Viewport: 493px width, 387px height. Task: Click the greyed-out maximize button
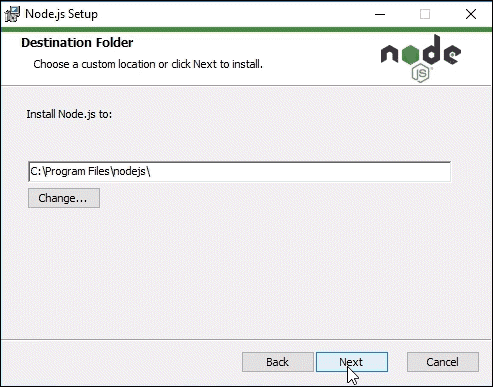click(425, 14)
